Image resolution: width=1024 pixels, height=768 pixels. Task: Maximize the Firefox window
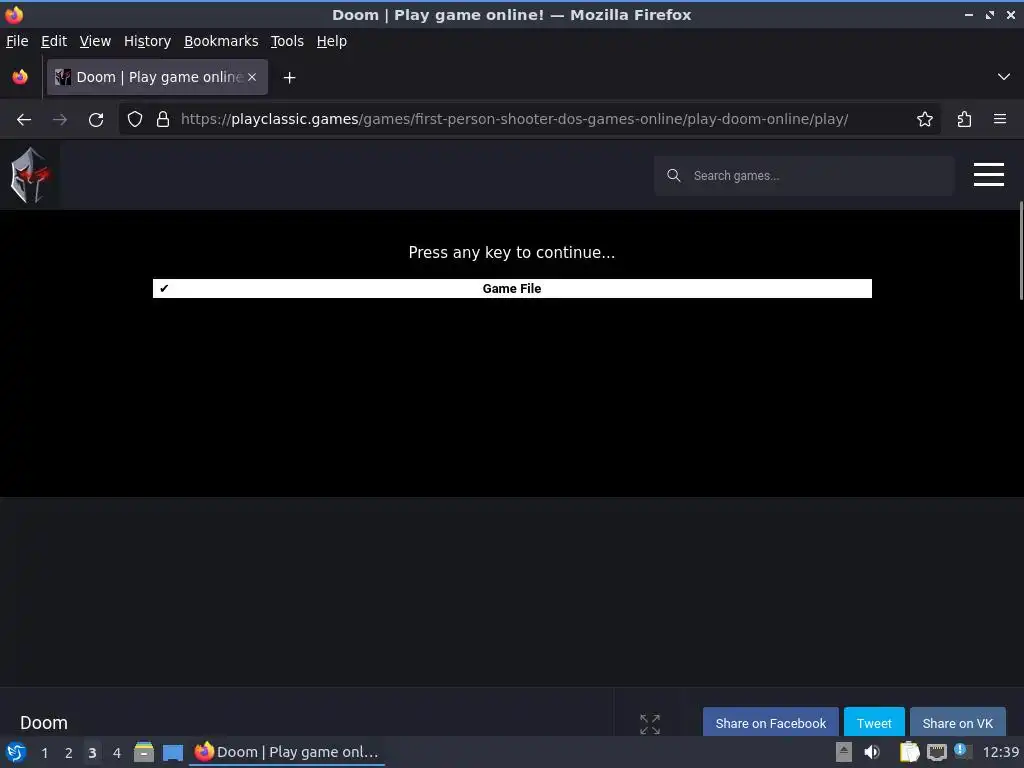tap(990, 14)
